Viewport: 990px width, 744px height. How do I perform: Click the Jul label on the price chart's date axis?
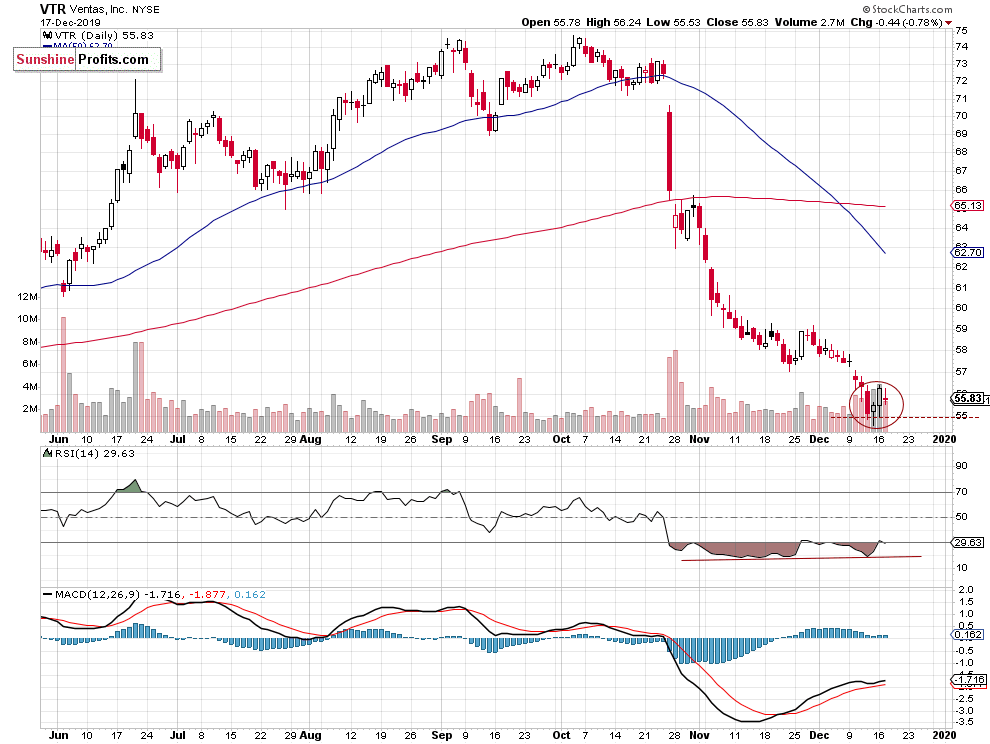point(177,439)
